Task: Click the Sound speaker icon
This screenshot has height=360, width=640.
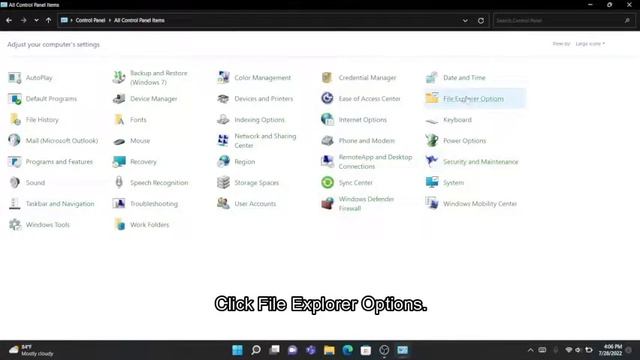Action: point(15,182)
